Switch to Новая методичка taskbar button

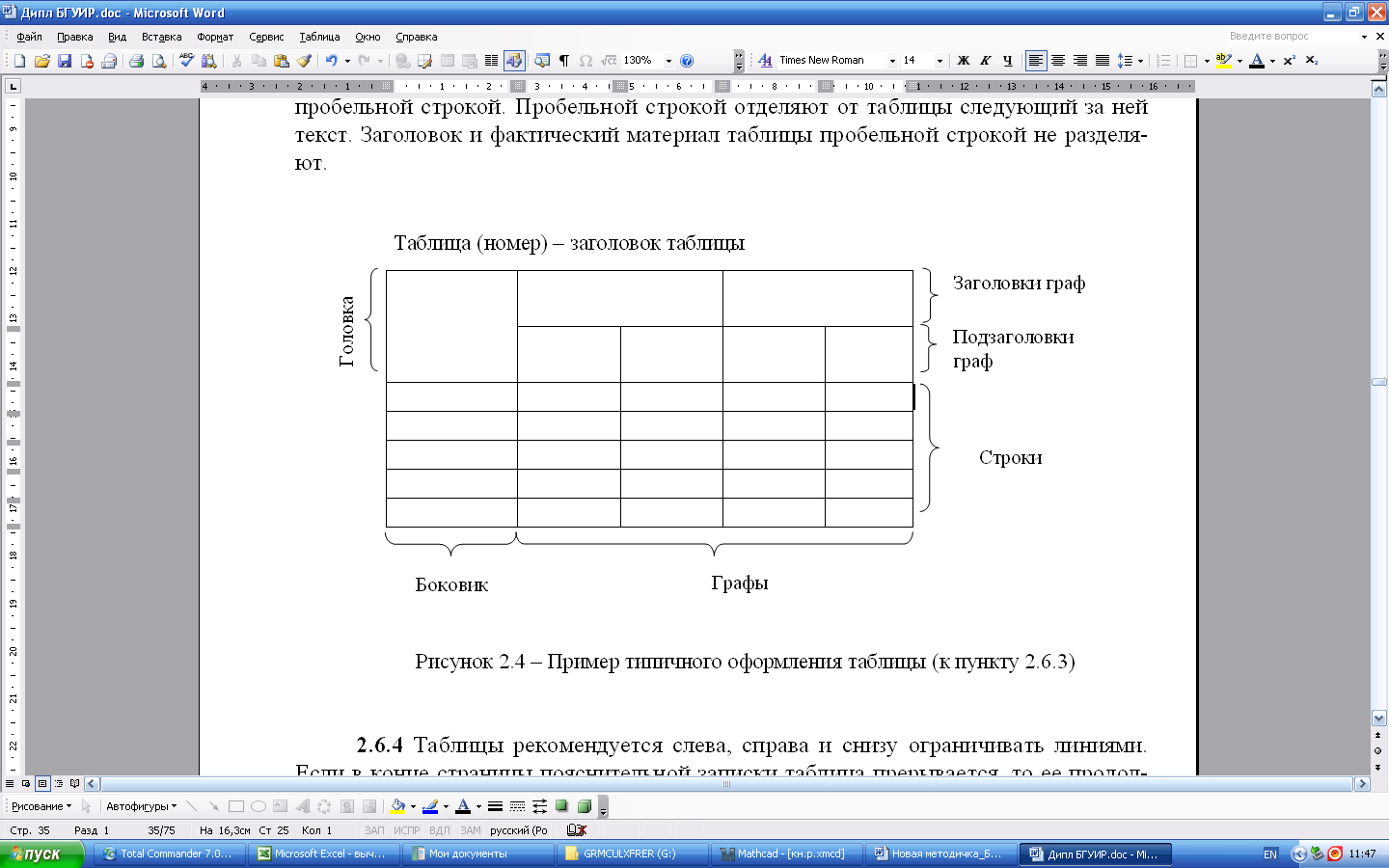(940, 854)
